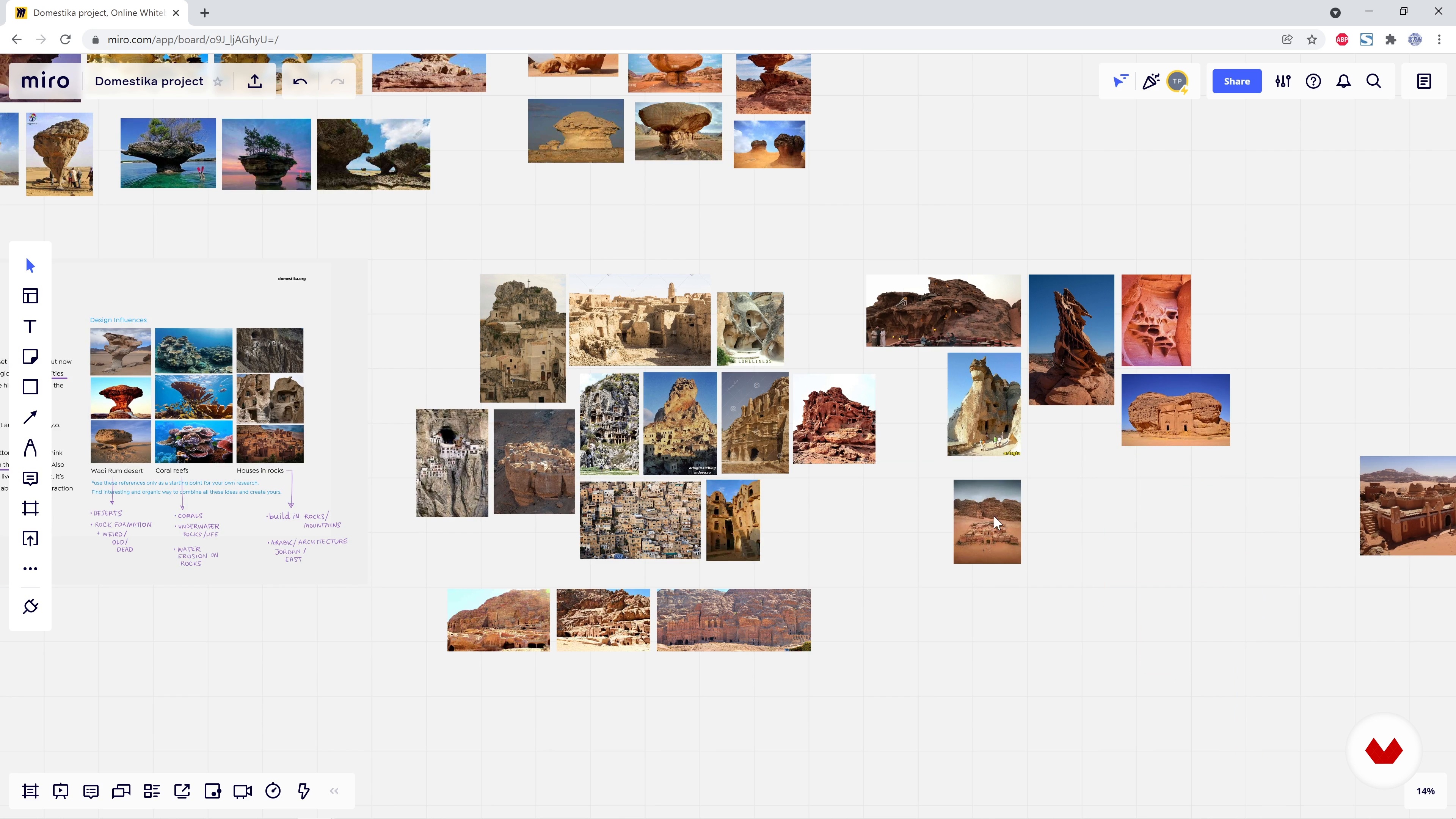Select the Connection line arrow tool

click(30, 417)
